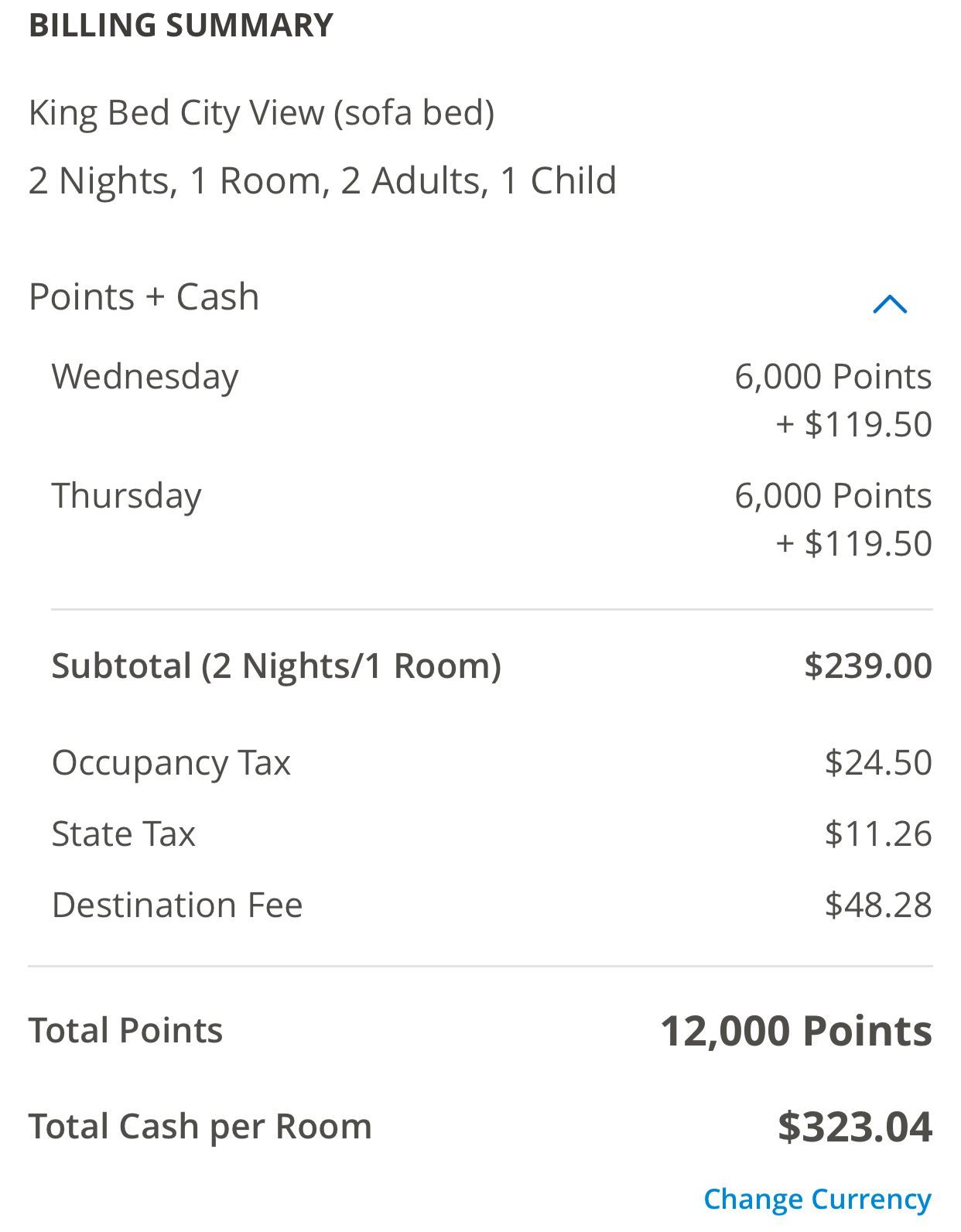The width and height of the screenshot is (961, 1232).
Task: Open the Change Currency link
Action: pyautogui.click(x=817, y=1199)
